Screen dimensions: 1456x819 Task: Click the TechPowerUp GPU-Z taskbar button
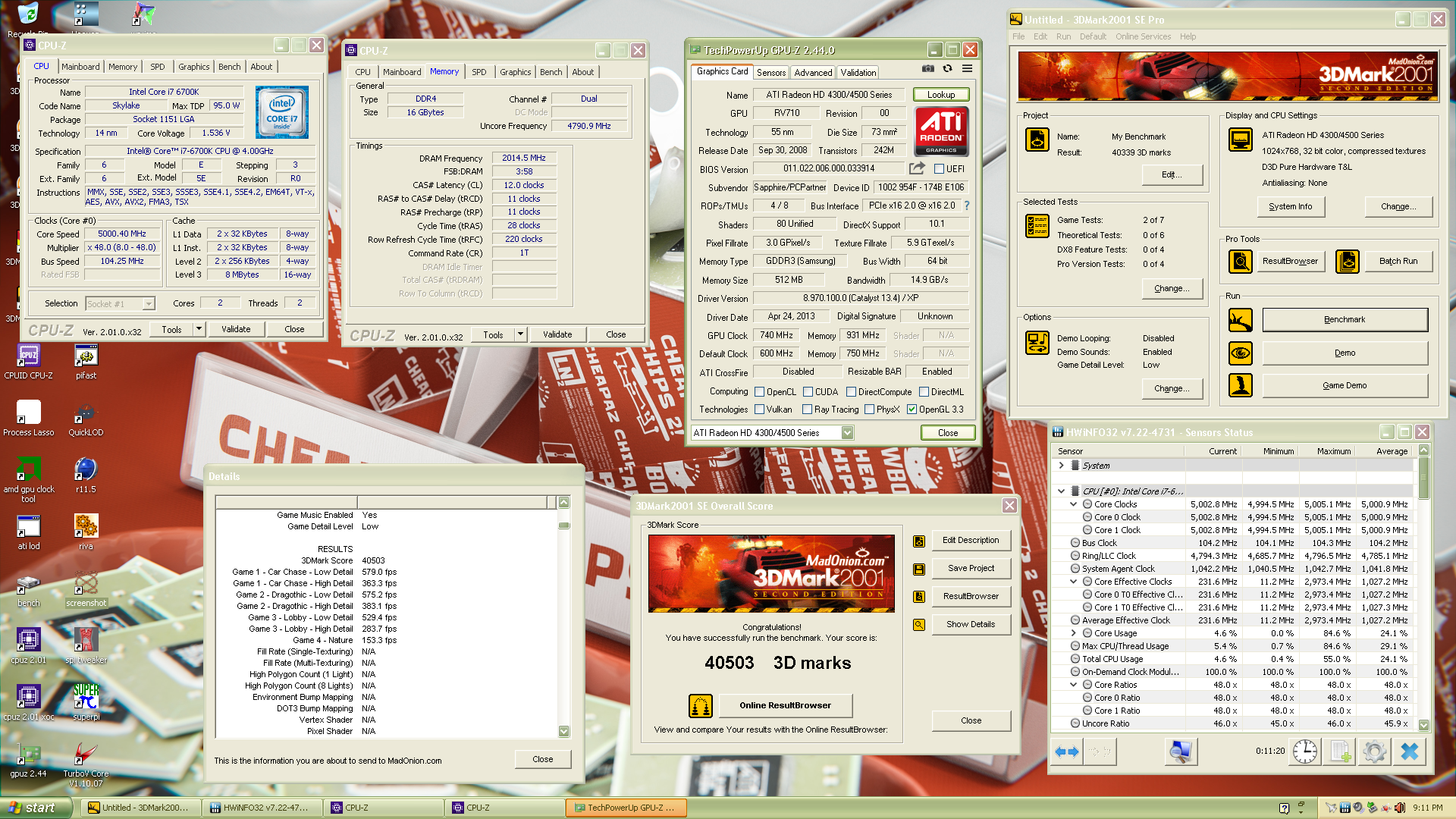[x=626, y=808]
